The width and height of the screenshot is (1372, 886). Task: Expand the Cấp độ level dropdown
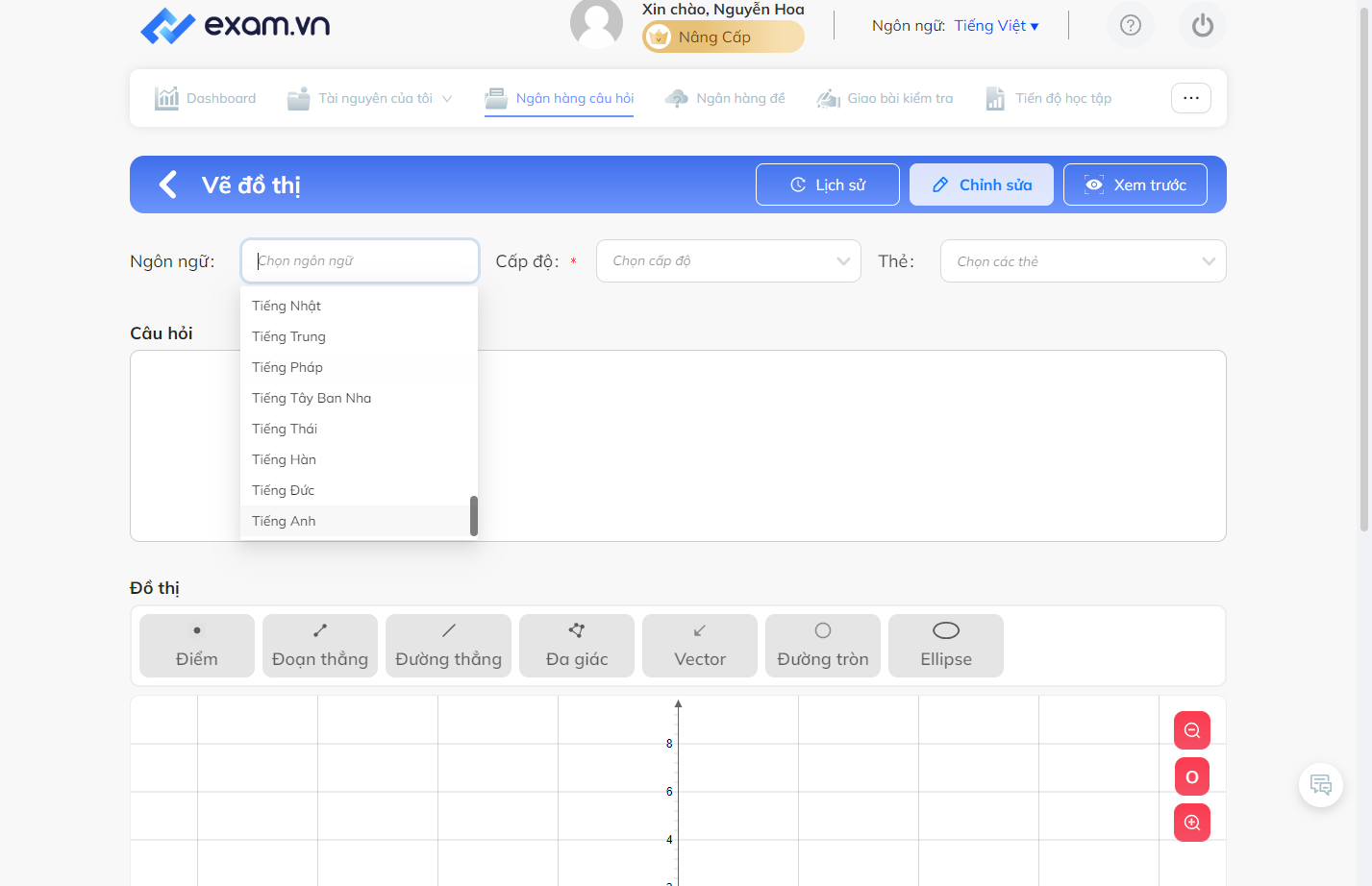(729, 261)
